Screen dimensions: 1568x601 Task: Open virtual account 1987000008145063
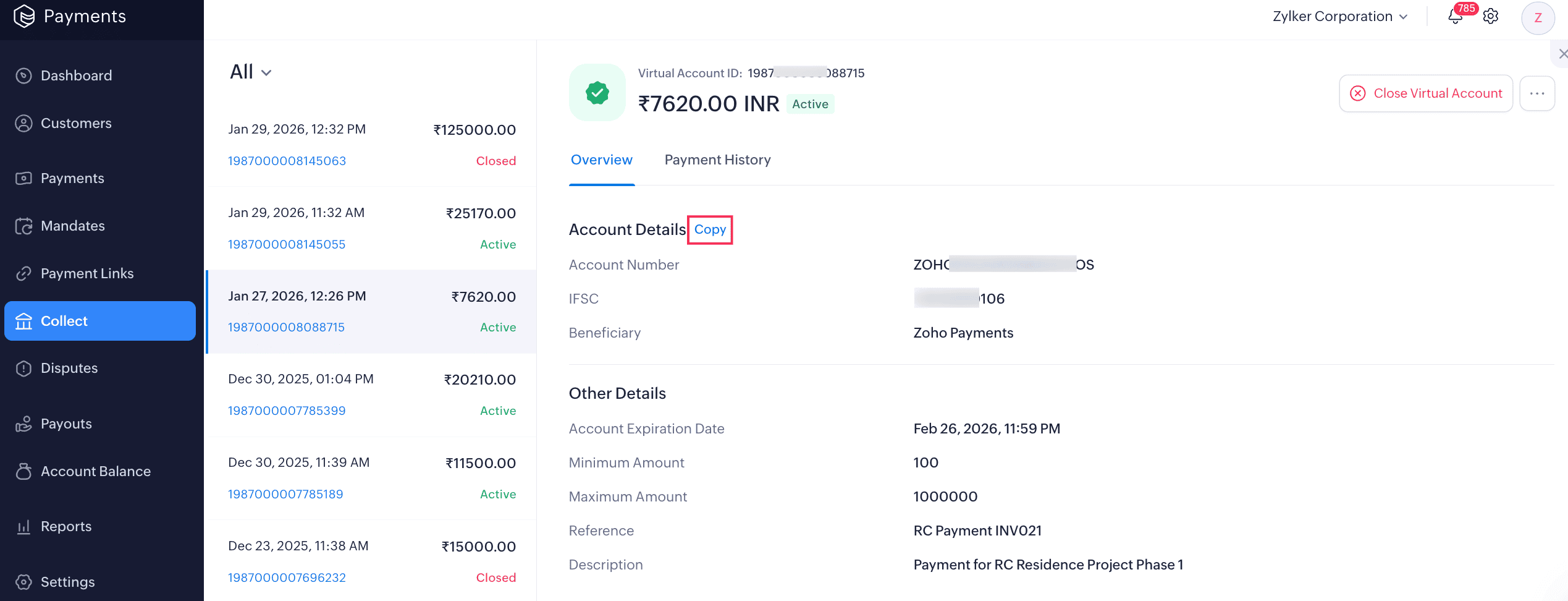point(287,161)
